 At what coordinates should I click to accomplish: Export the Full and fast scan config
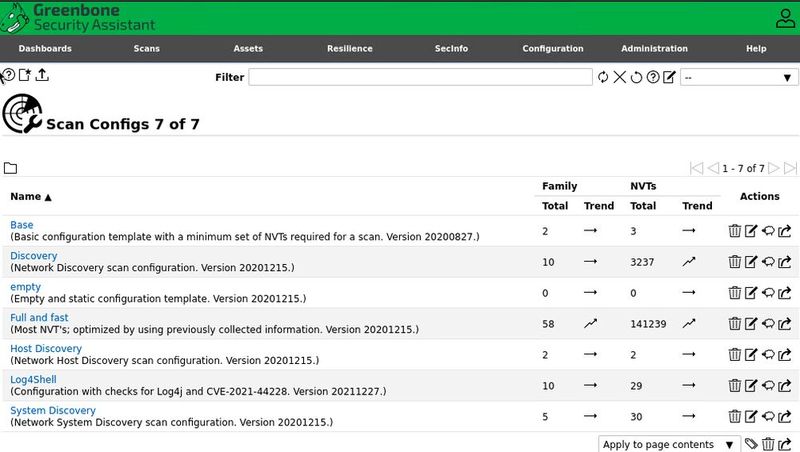(x=785, y=323)
